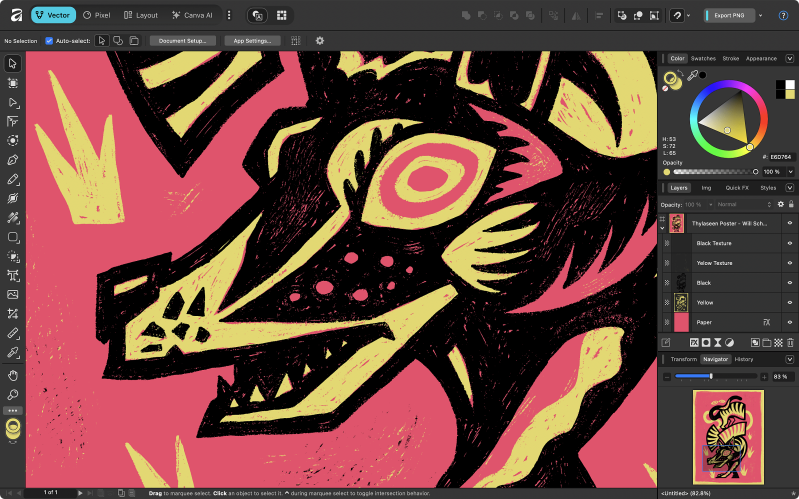Select the Zoom tool
The width and height of the screenshot is (799, 499).
point(13,394)
